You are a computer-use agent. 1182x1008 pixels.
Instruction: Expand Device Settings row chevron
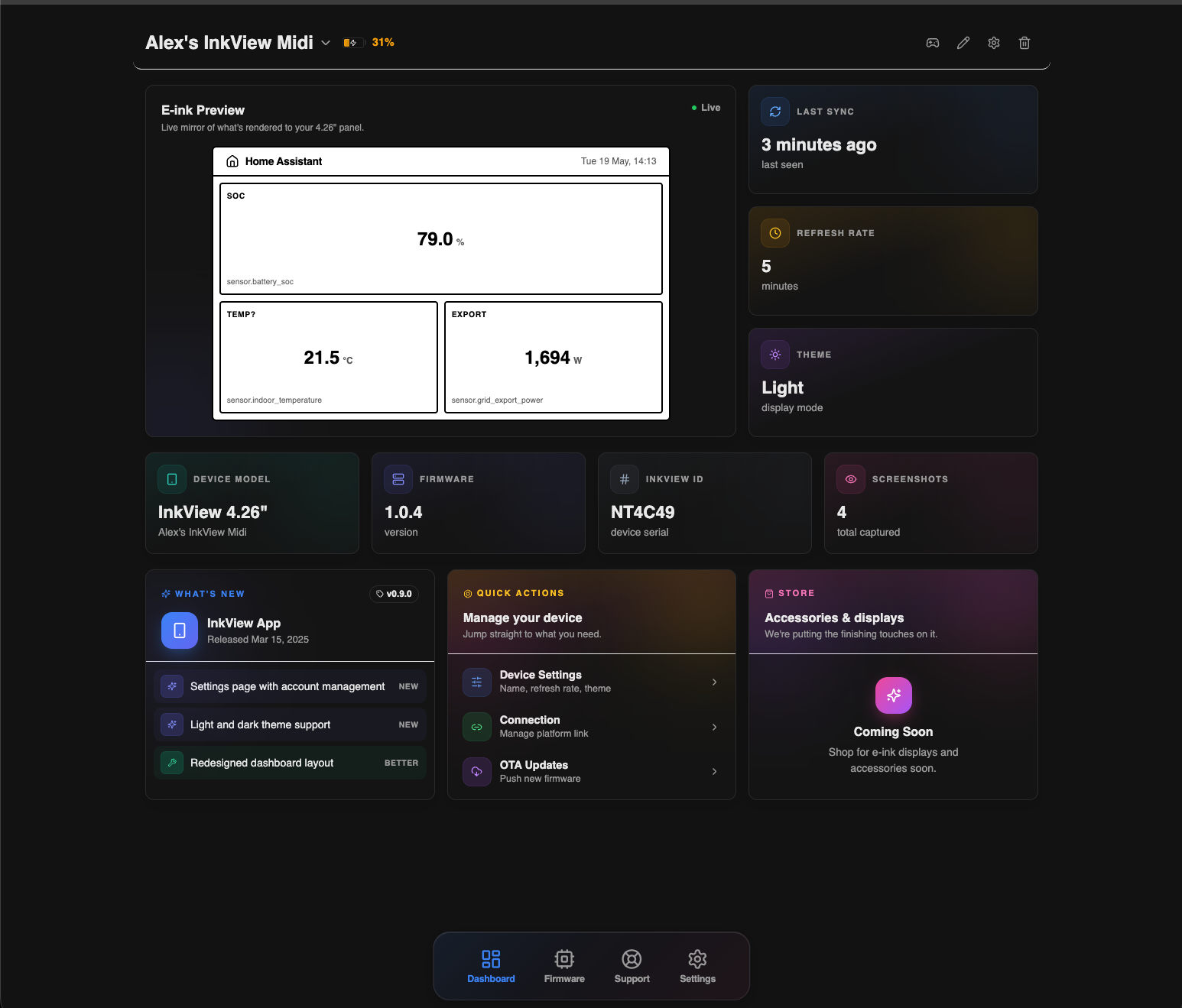pos(714,682)
